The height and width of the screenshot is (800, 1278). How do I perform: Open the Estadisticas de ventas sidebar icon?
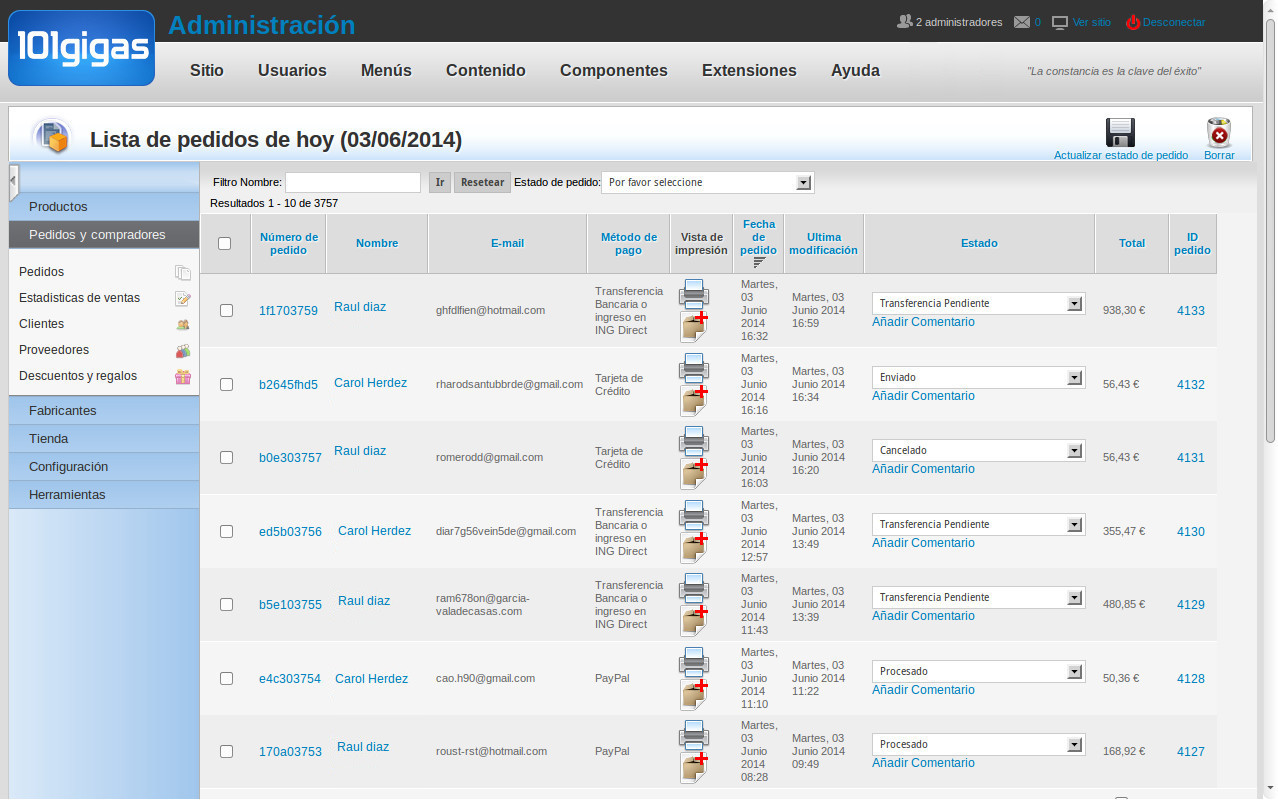click(183, 298)
